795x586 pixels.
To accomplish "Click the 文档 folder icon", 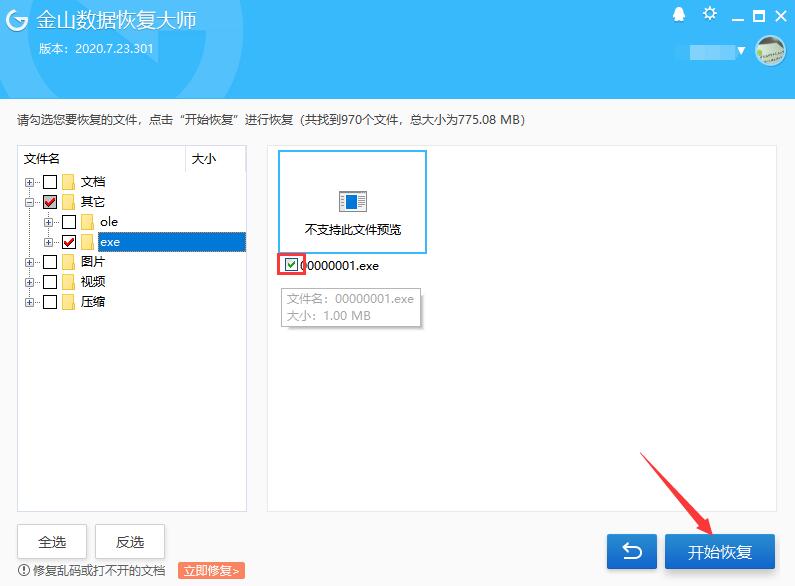I will point(68,181).
